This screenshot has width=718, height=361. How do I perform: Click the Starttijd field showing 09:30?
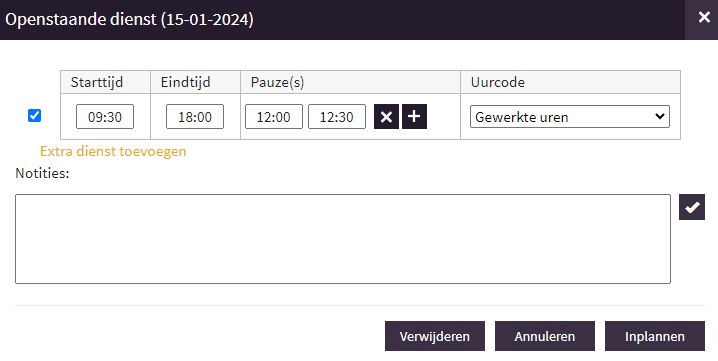[x=105, y=117]
